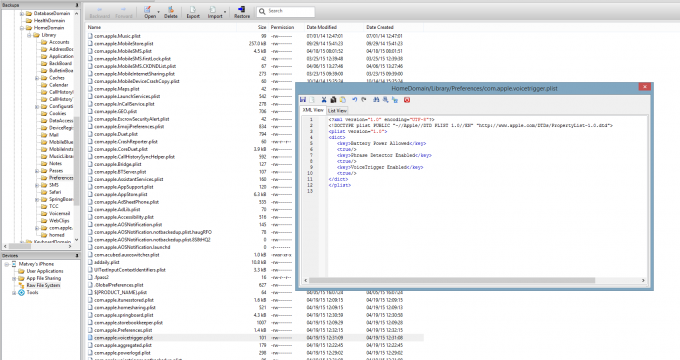Switch to the XML View tab
680x360 pixels.
click(x=313, y=110)
